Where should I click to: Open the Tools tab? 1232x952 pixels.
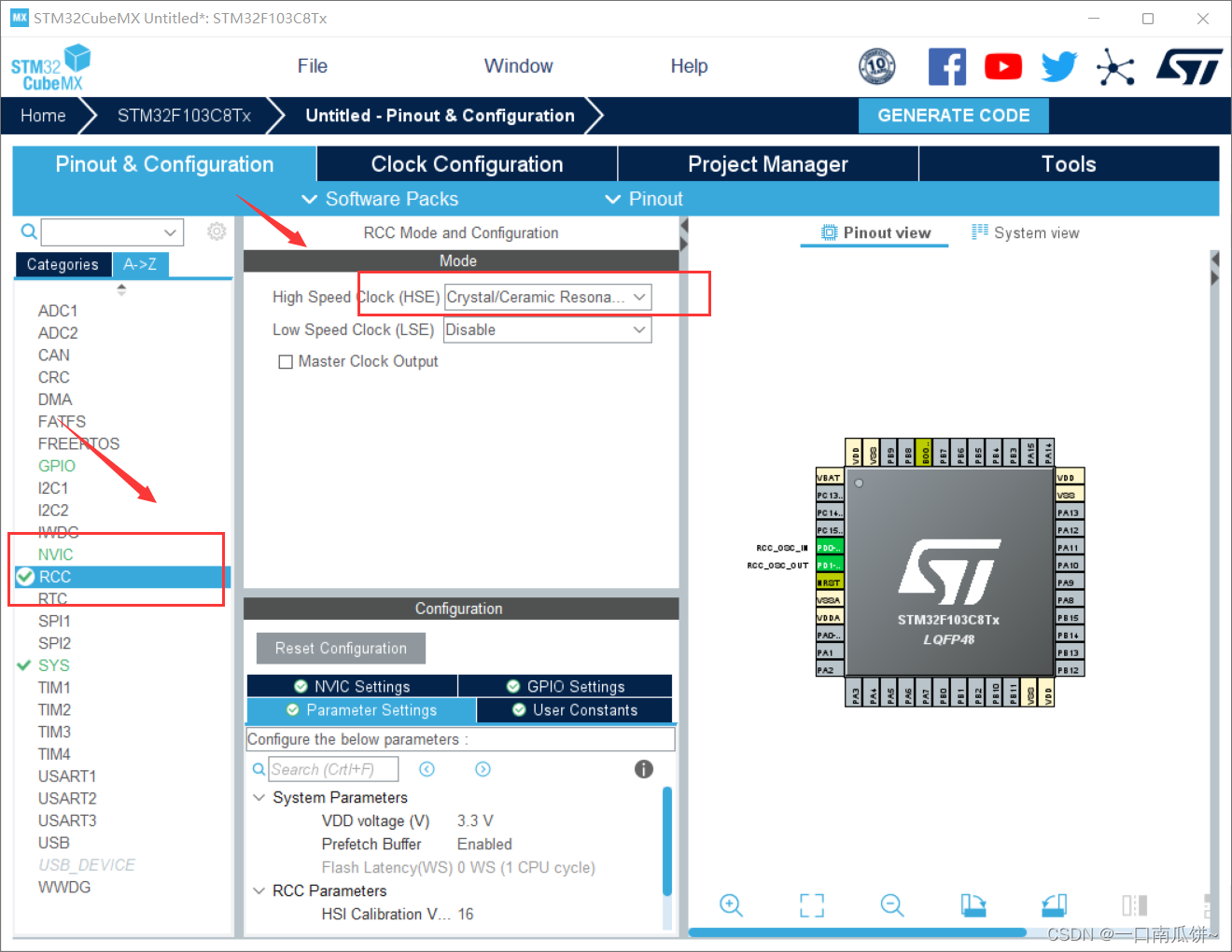coord(1069,164)
